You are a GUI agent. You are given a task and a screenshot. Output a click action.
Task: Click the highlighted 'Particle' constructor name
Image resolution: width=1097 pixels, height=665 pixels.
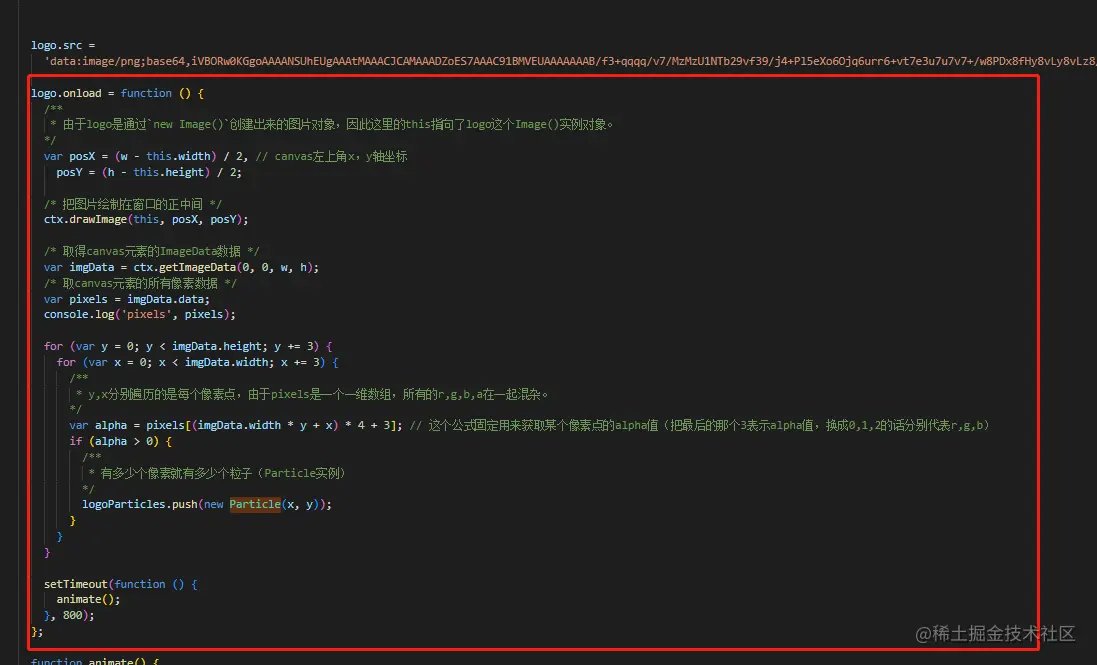click(x=255, y=504)
